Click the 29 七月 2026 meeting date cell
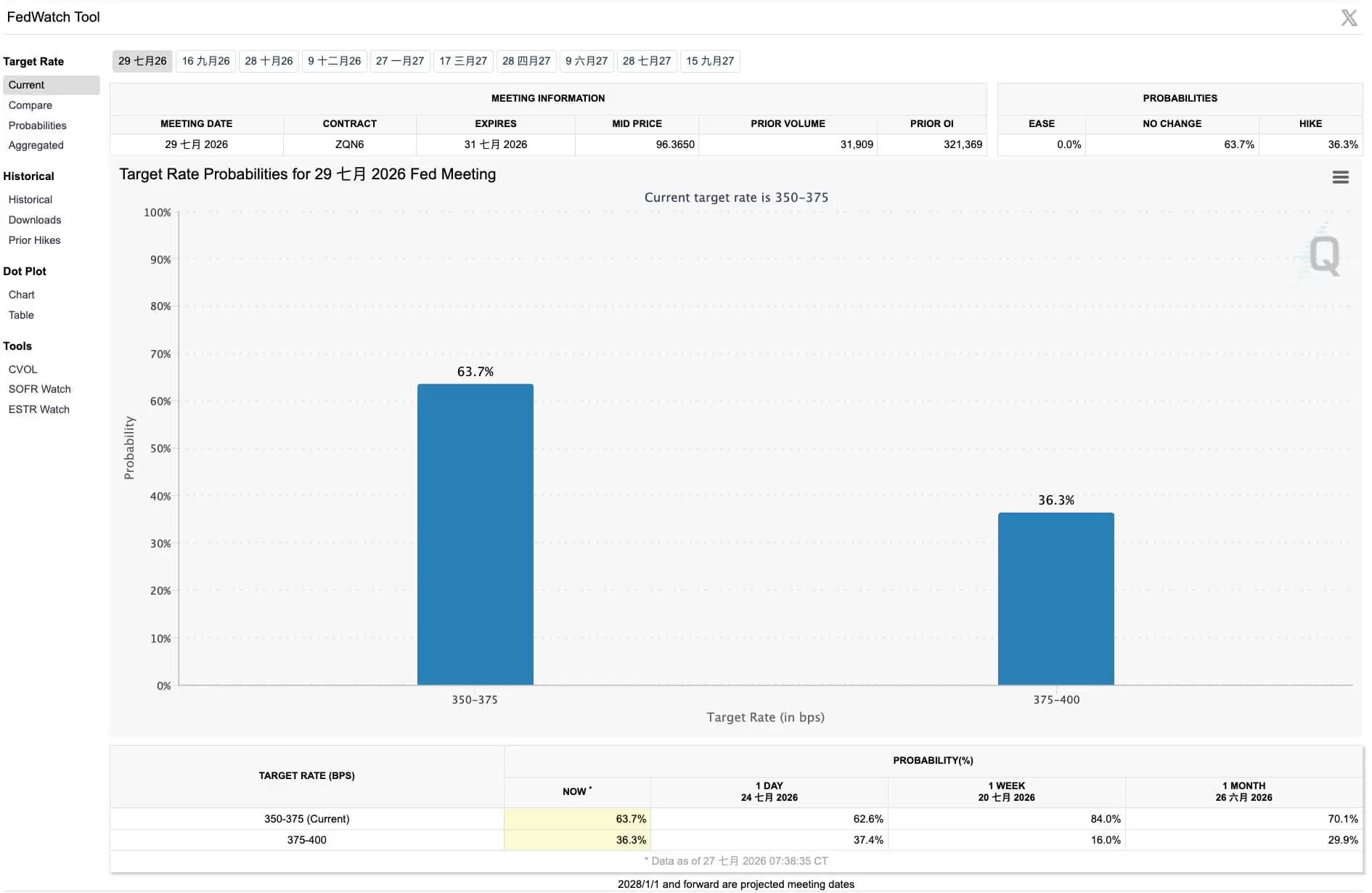The height and width of the screenshot is (893, 1372). [x=196, y=144]
